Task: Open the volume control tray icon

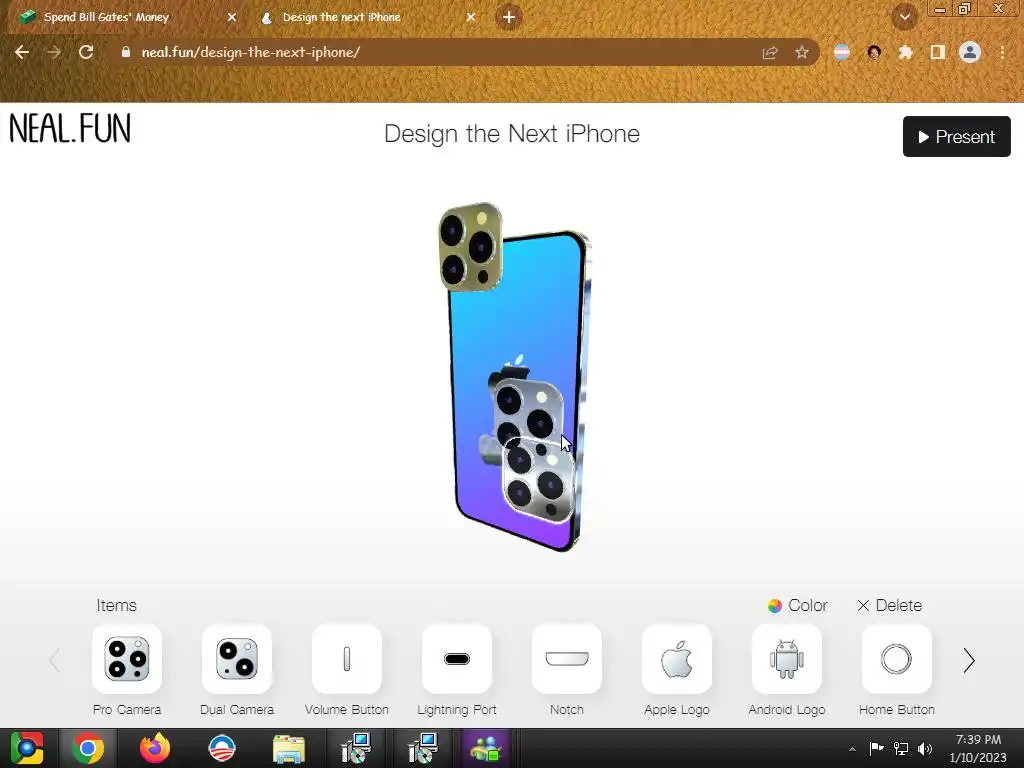Action: pos(925,749)
